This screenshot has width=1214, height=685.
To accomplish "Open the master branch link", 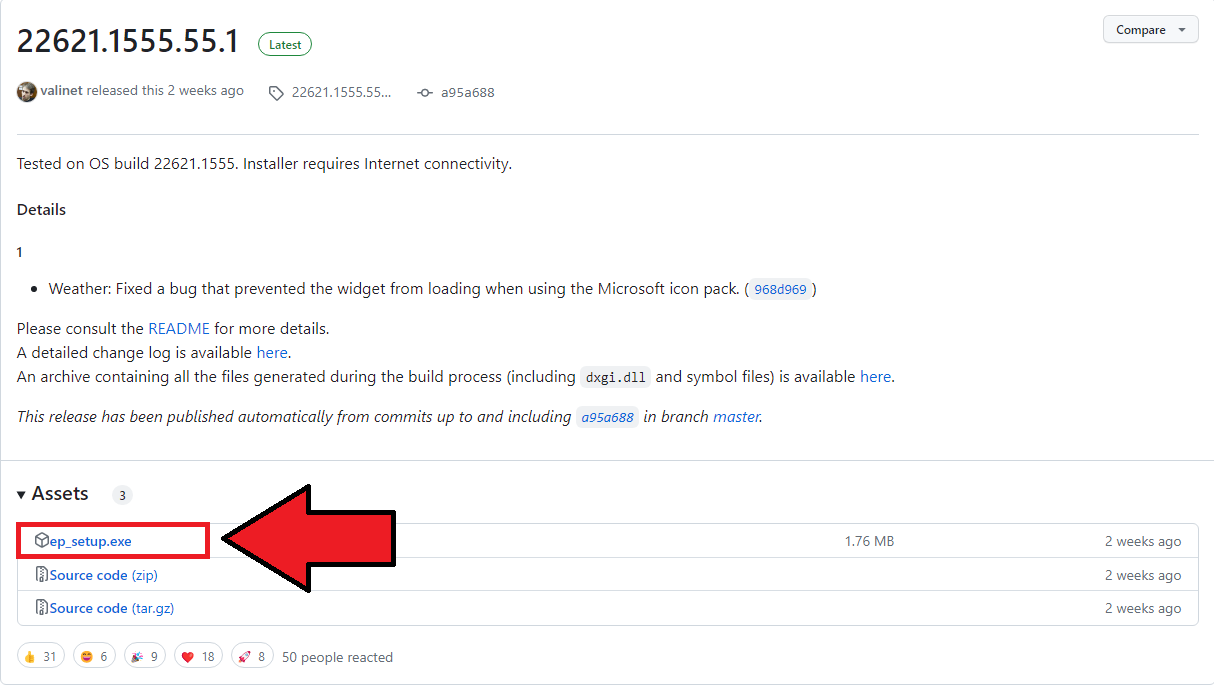I will click(x=736, y=416).
